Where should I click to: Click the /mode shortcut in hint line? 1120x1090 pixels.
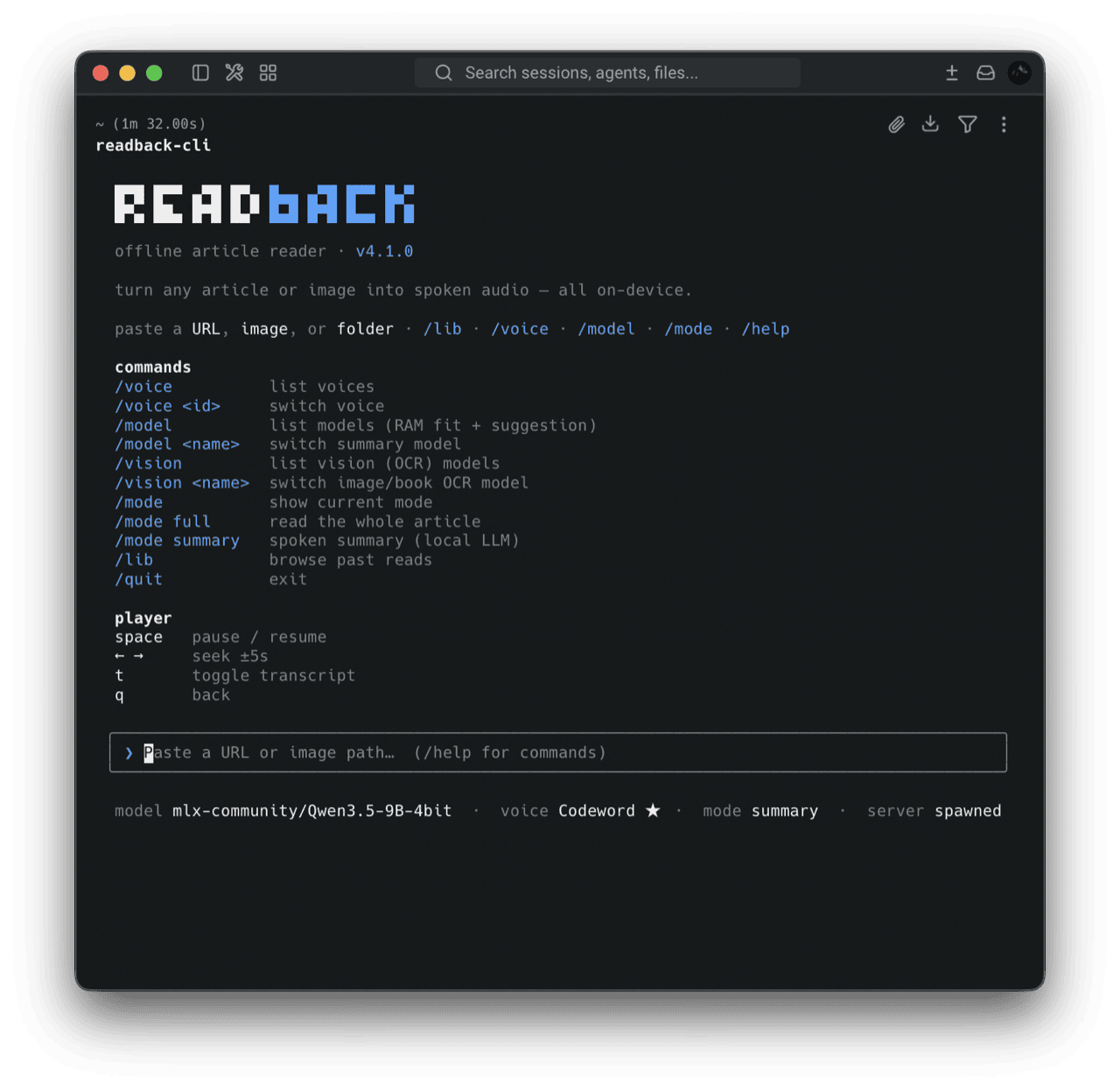point(689,329)
